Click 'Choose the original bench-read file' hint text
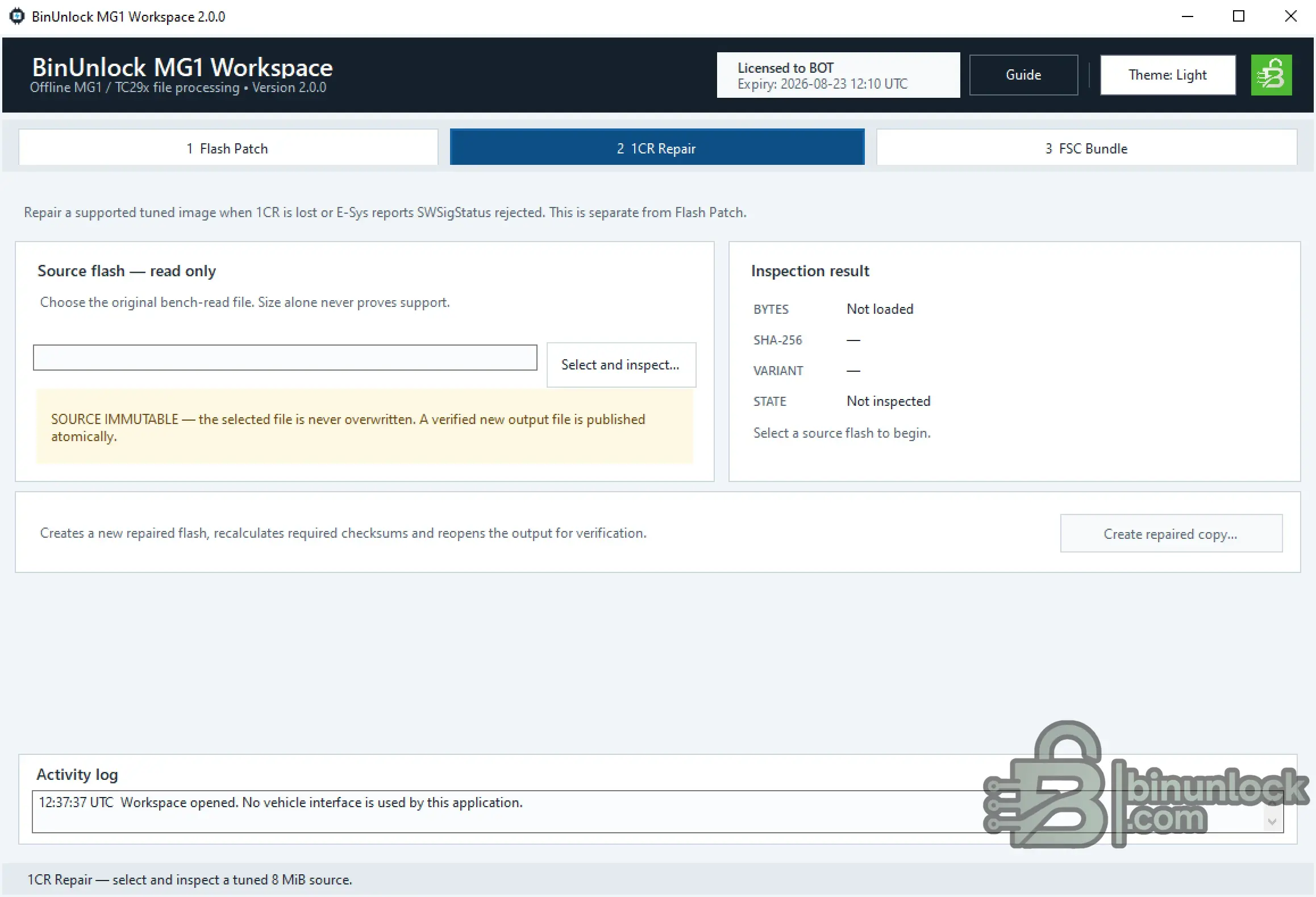The height and width of the screenshot is (897, 1316). [x=244, y=302]
